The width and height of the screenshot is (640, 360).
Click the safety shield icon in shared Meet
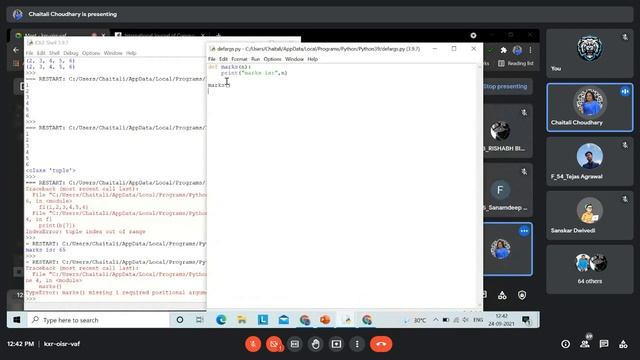point(522,295)
